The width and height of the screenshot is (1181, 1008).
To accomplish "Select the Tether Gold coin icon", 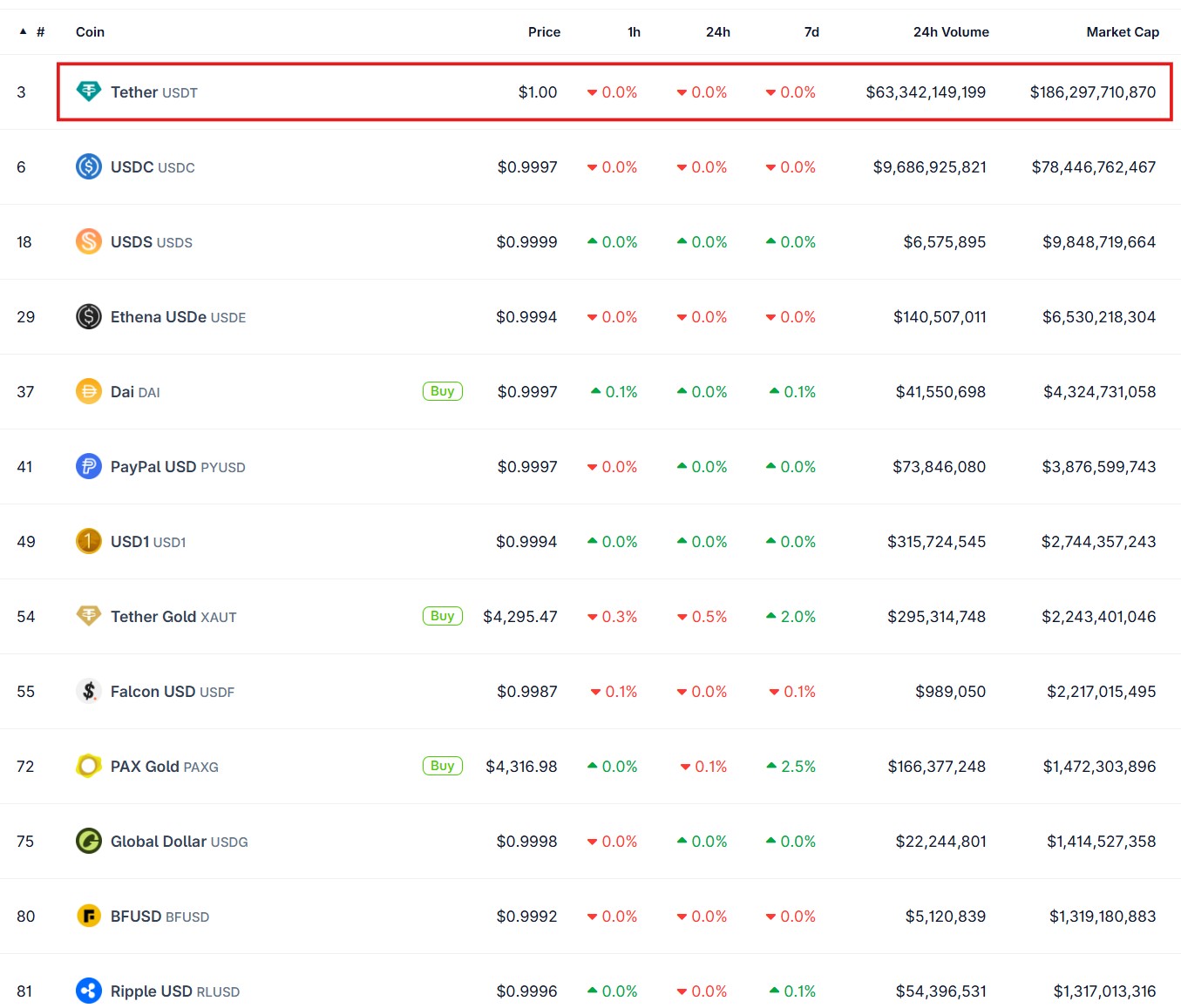I will point(88,616).
